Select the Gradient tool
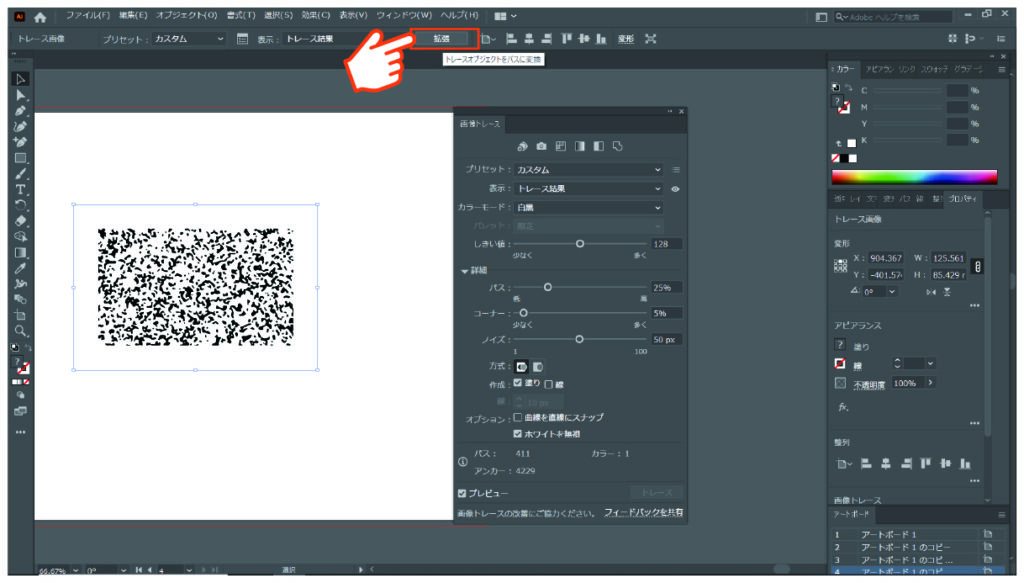This screenshot has width=1024, height=583. click(x=20, y=253)
